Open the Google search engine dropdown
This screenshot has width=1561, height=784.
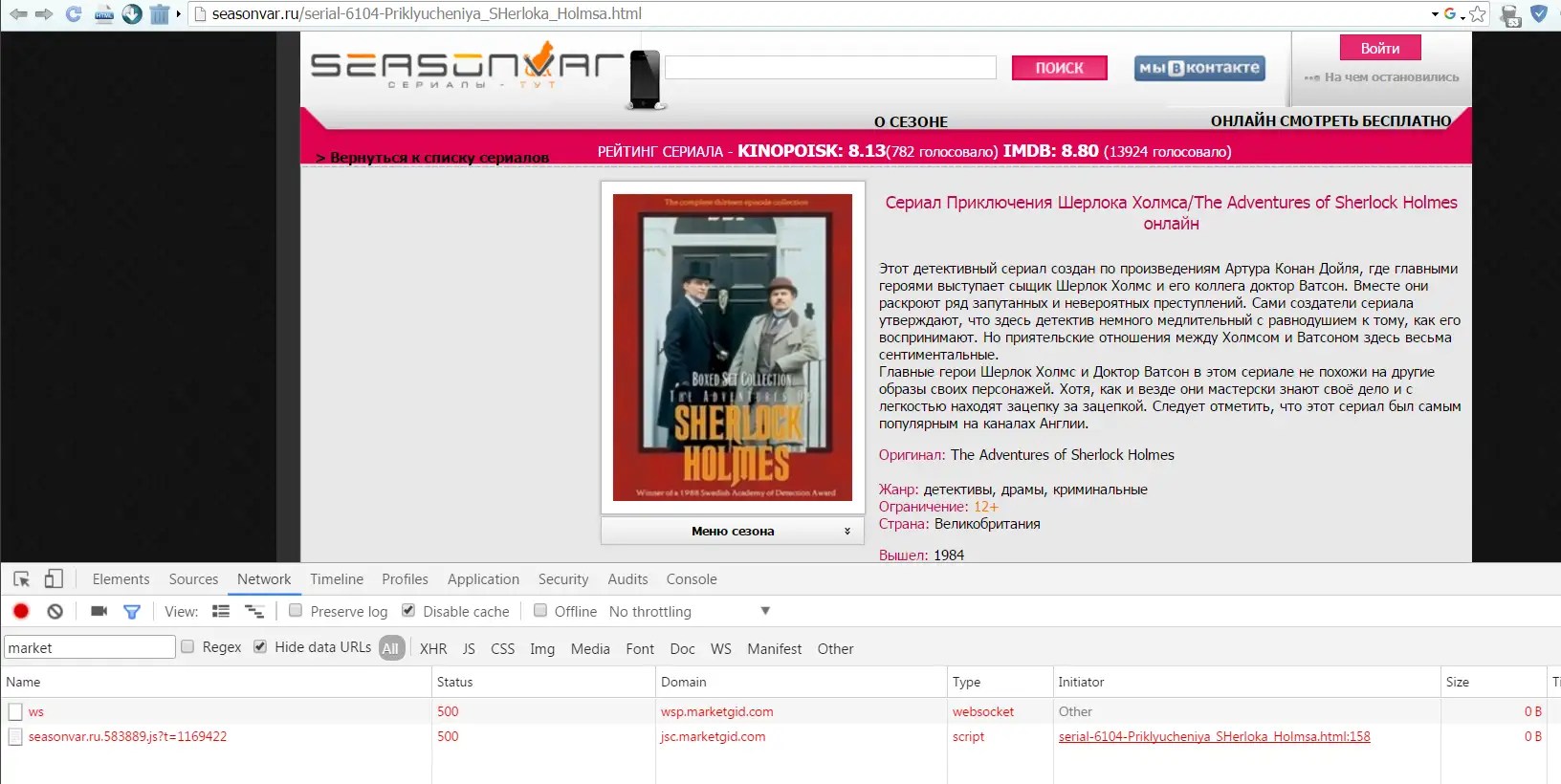pos(1454,14)
